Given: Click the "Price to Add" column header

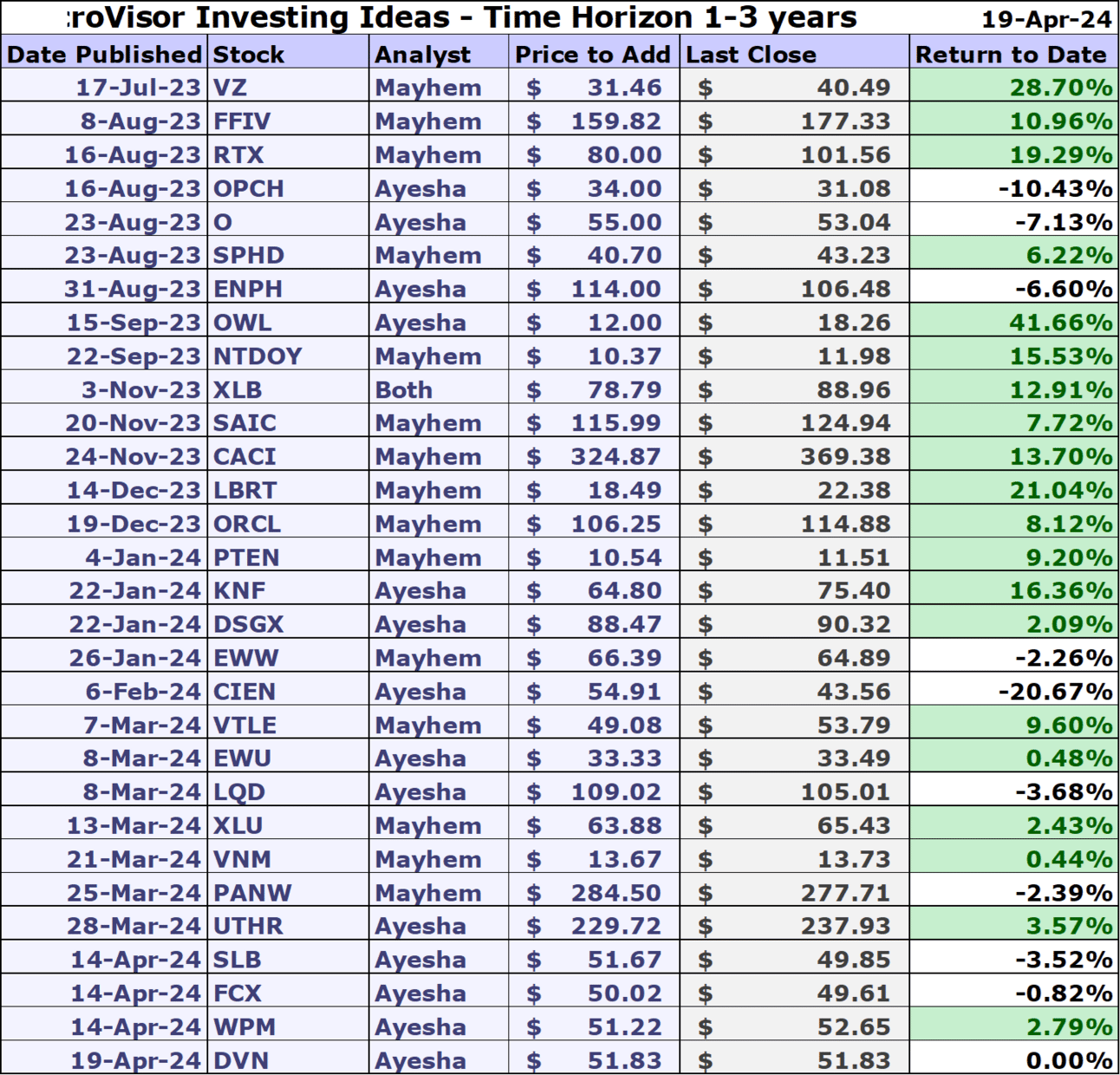Looking at the screenshot, I should [x=593, y=54].
